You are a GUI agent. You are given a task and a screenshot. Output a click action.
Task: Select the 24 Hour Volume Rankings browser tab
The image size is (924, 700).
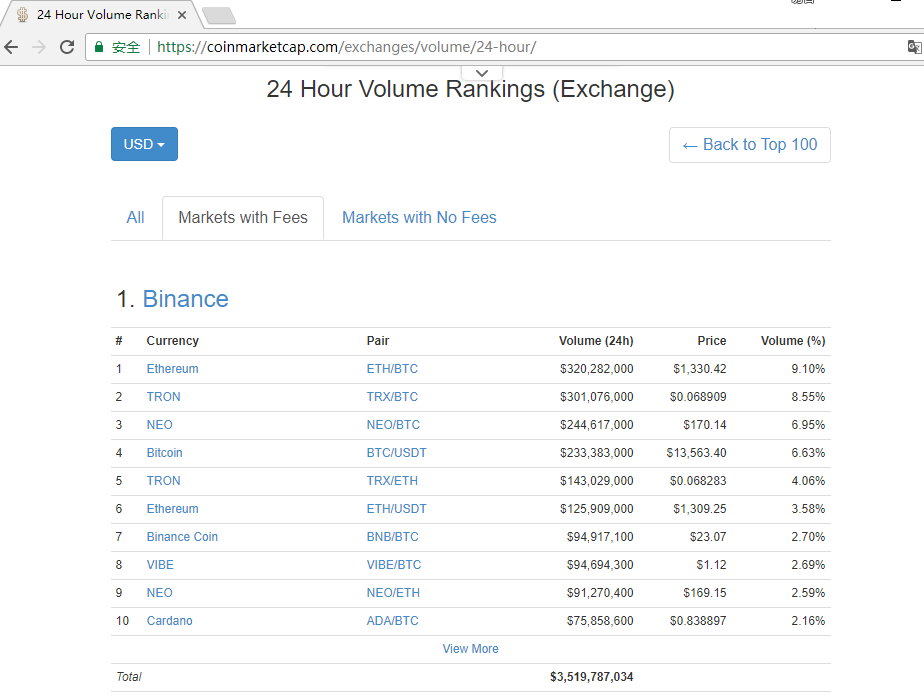[x=100, y=15]
